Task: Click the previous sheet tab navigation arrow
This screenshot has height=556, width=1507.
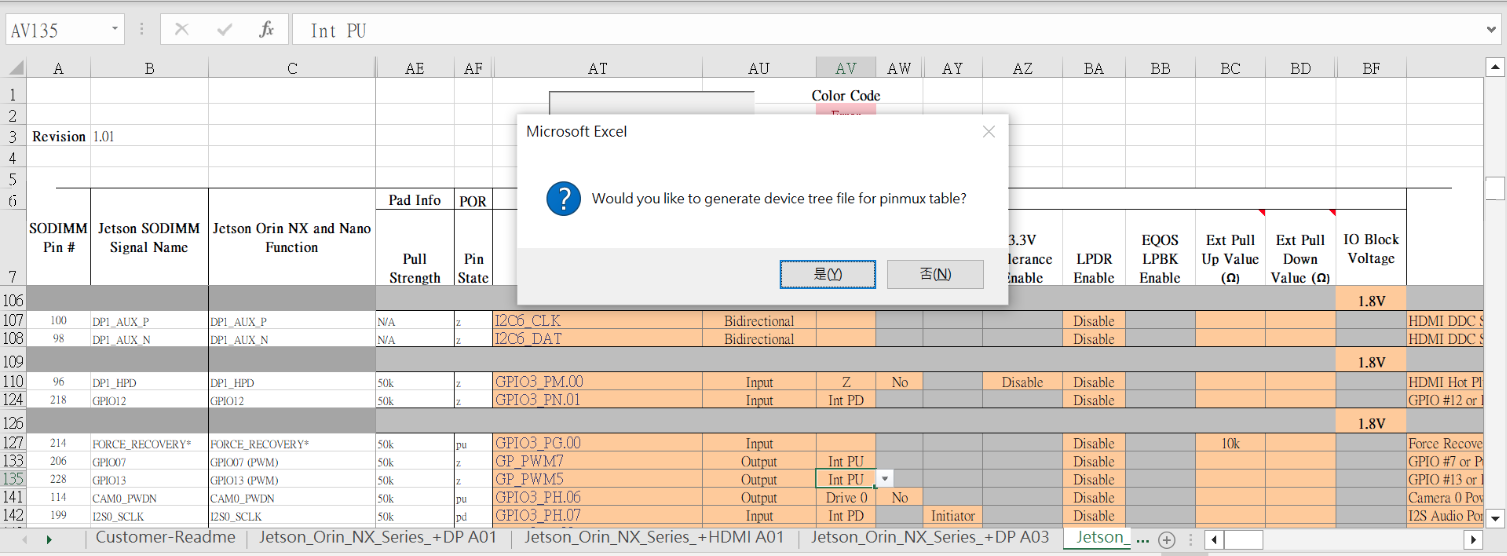Action: 22,540
